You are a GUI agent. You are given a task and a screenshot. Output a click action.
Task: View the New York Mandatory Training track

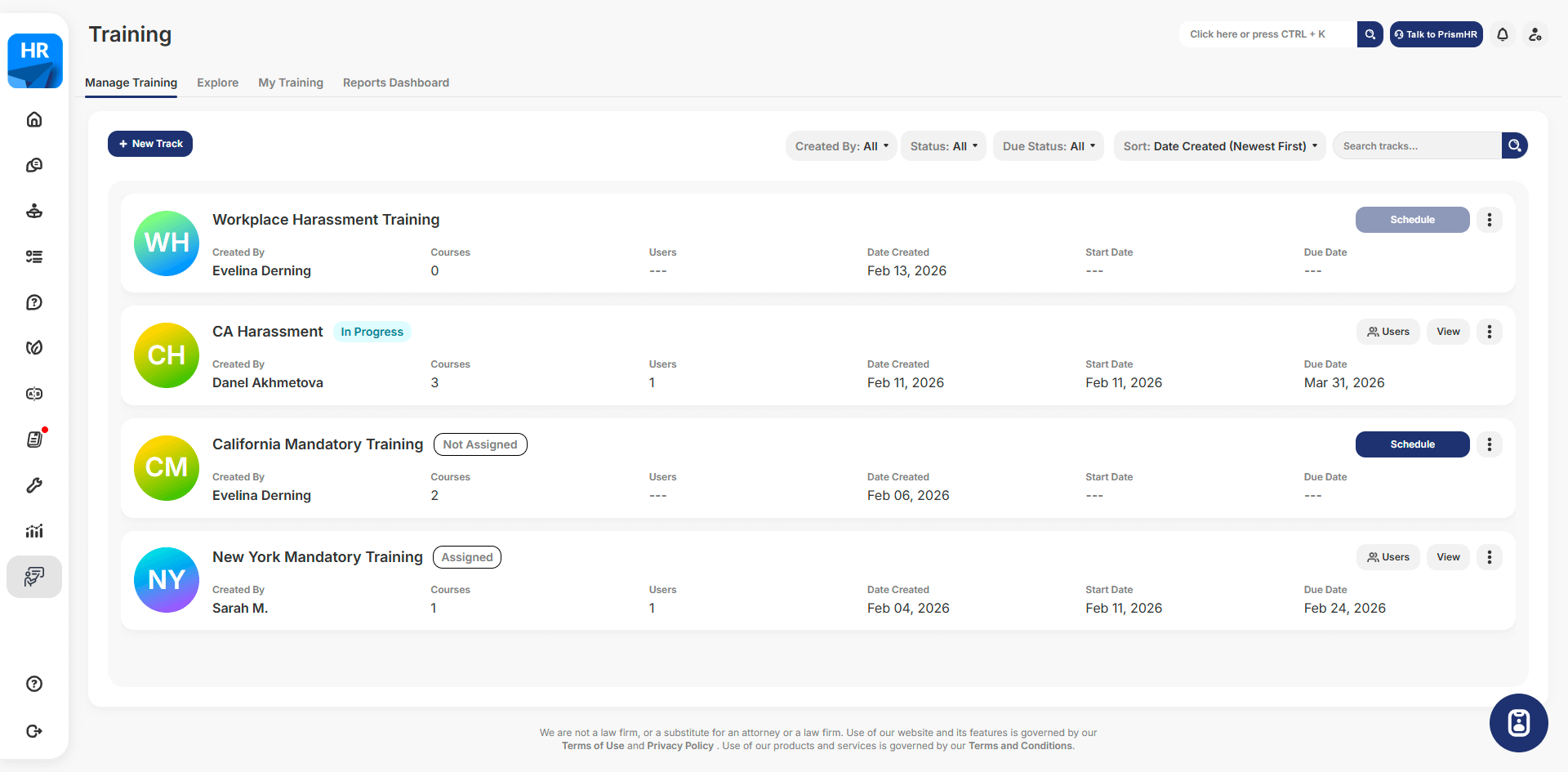(1448, 557)
